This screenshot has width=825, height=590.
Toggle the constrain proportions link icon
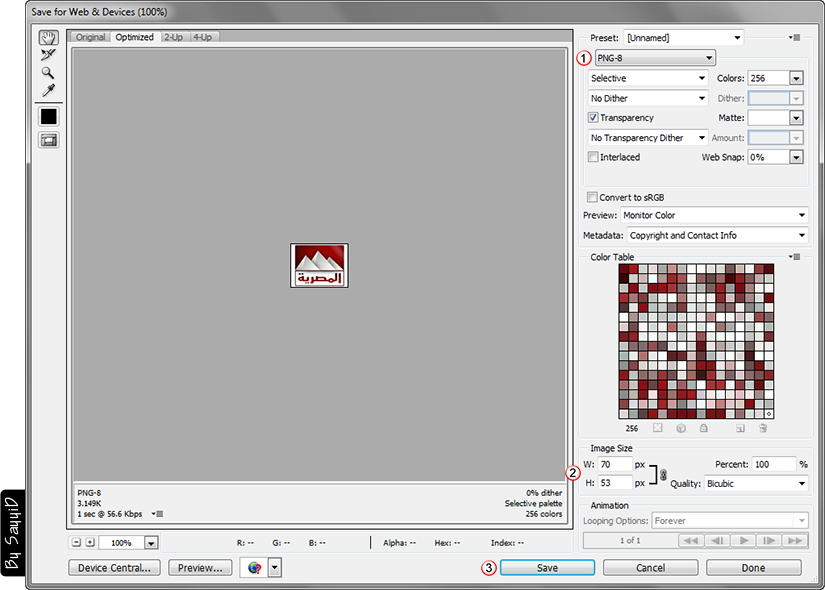[x=663, y=474]
